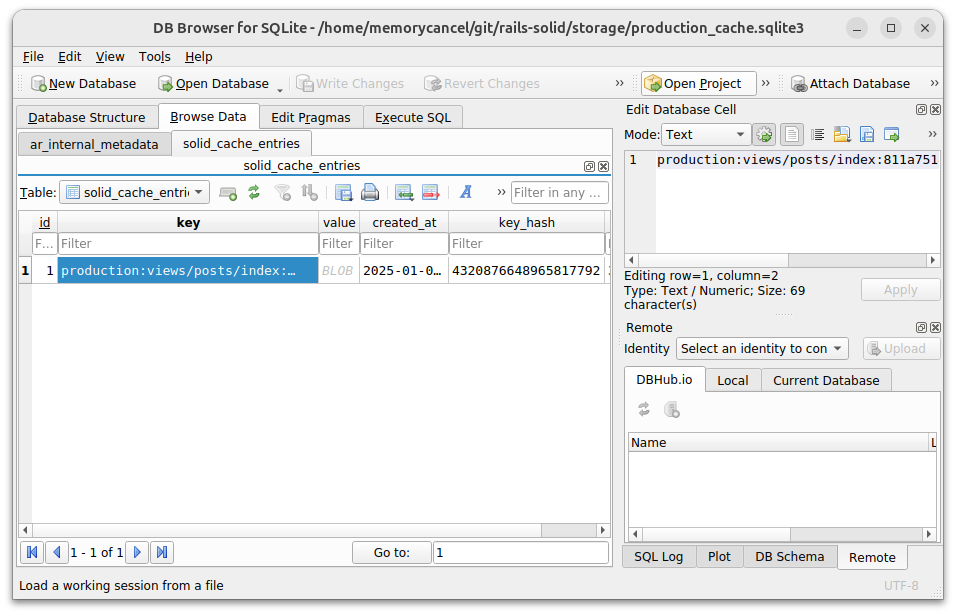Expand the overflow chevron after Attach Database
The height and width of the screenshot is (614, 953).
click(934, 83)
